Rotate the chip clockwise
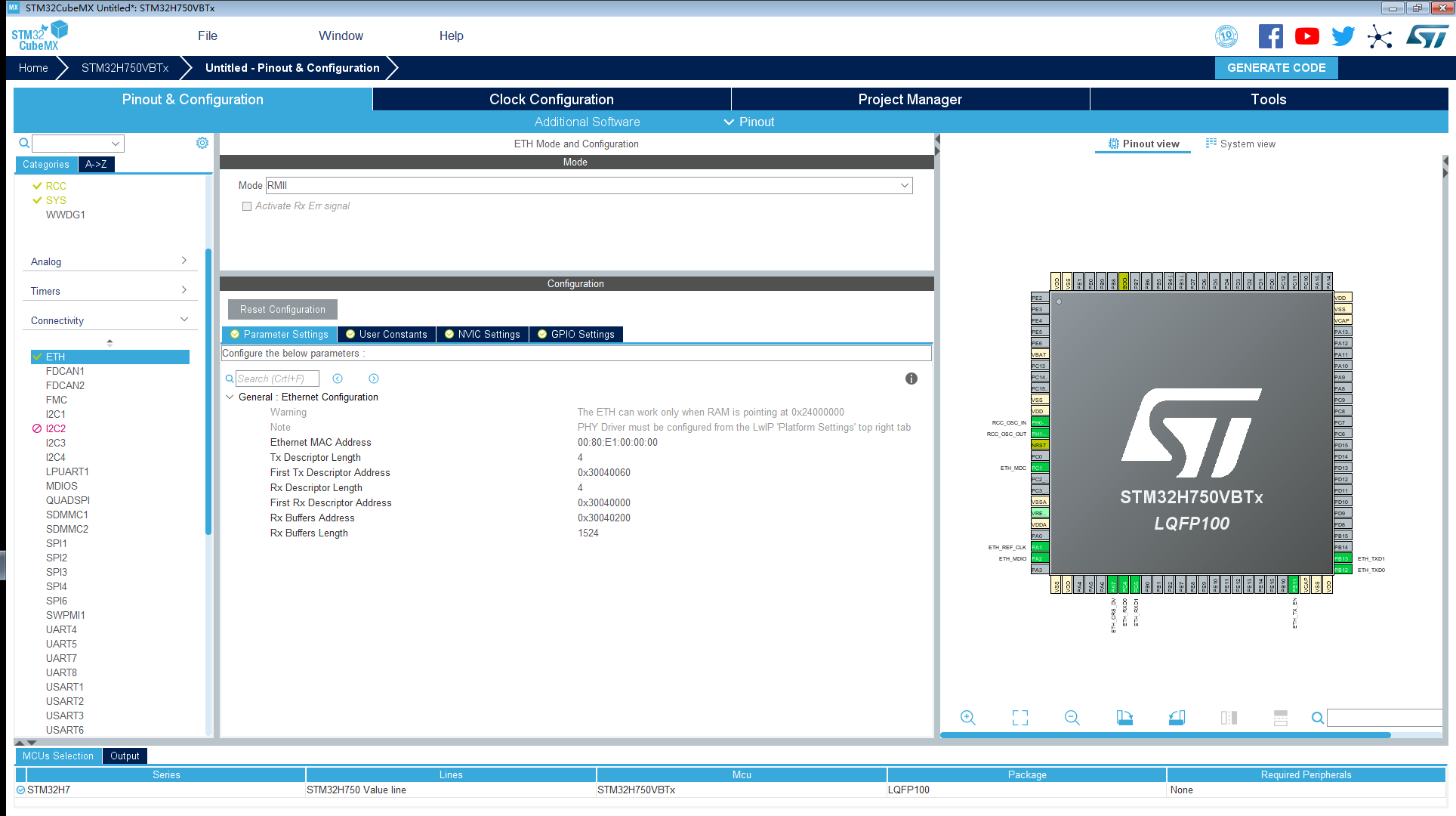Viewport: 1456px width, 816px height. (1124, 718)
